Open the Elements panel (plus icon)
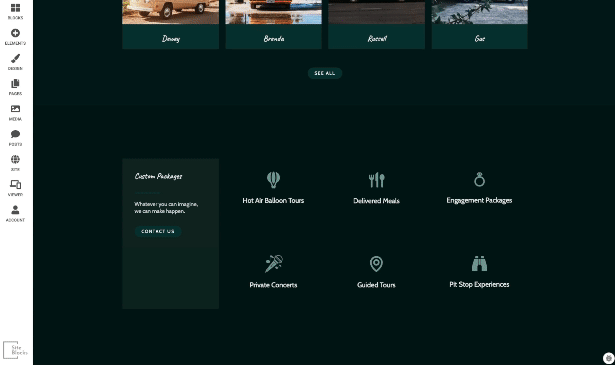Screen dimensions: 615x365 15,36
